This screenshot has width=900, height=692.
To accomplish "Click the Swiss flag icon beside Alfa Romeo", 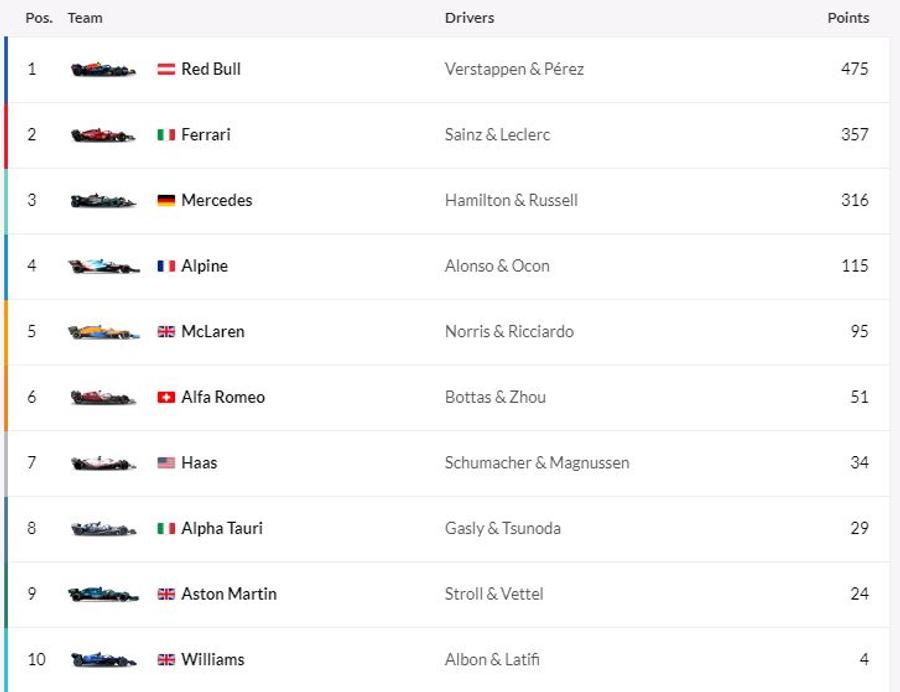I will [x=166, y=397].
